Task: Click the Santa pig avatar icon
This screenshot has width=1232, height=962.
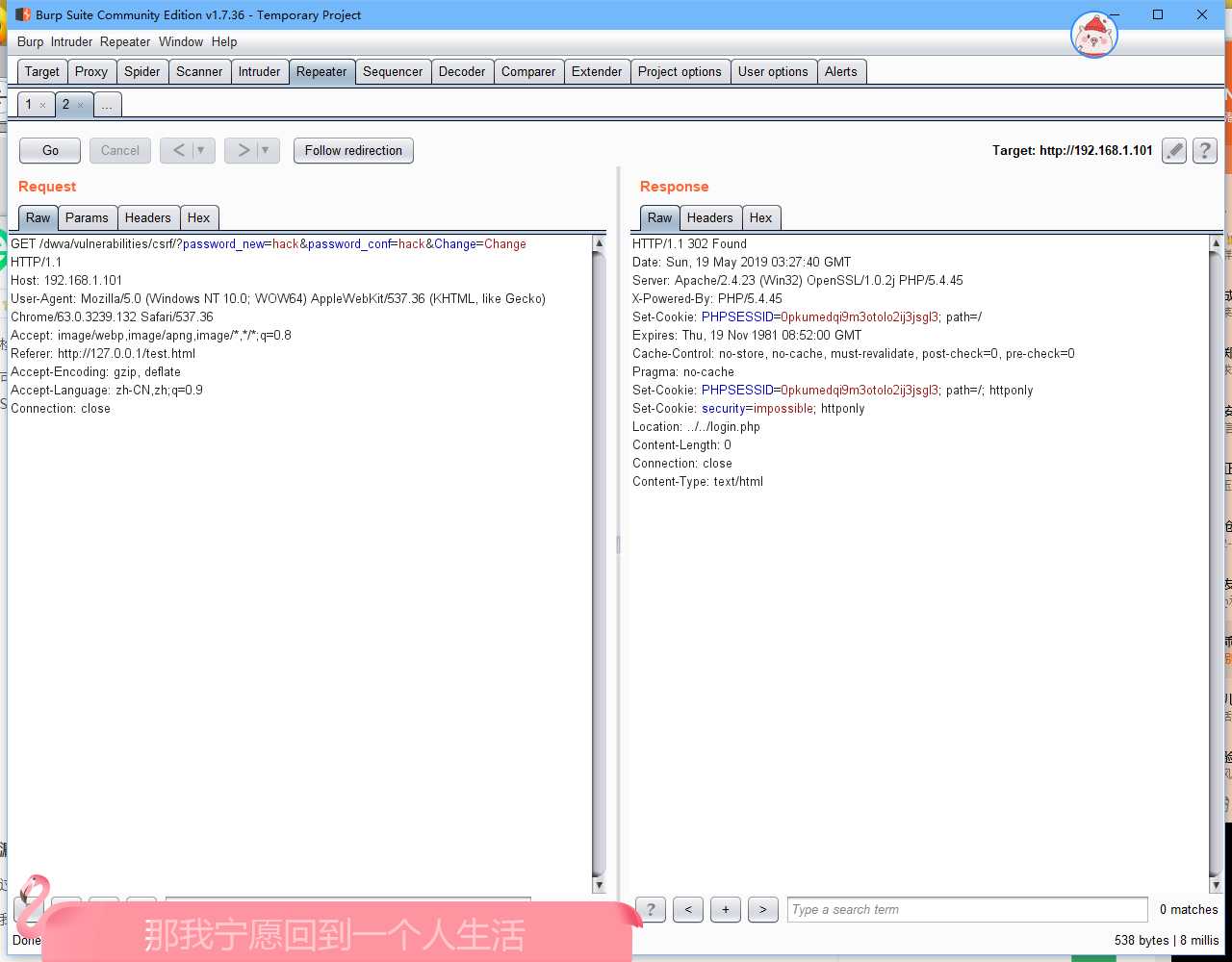Action: point(1094,35)
